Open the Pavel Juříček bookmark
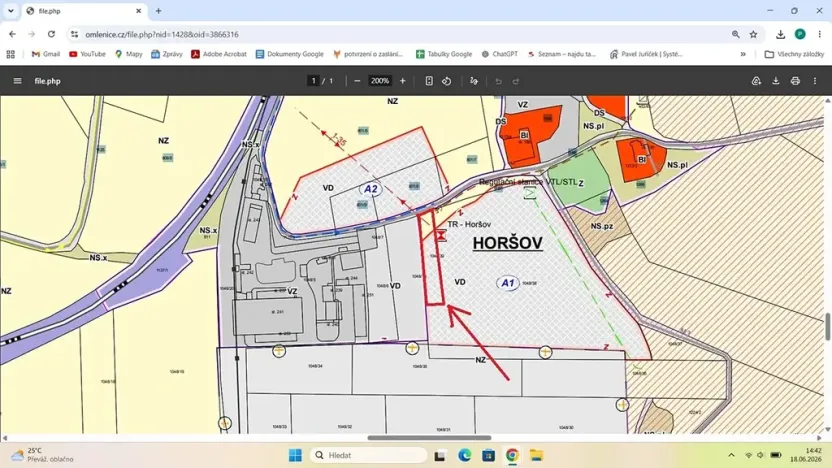832x468 pixels. 646,54
